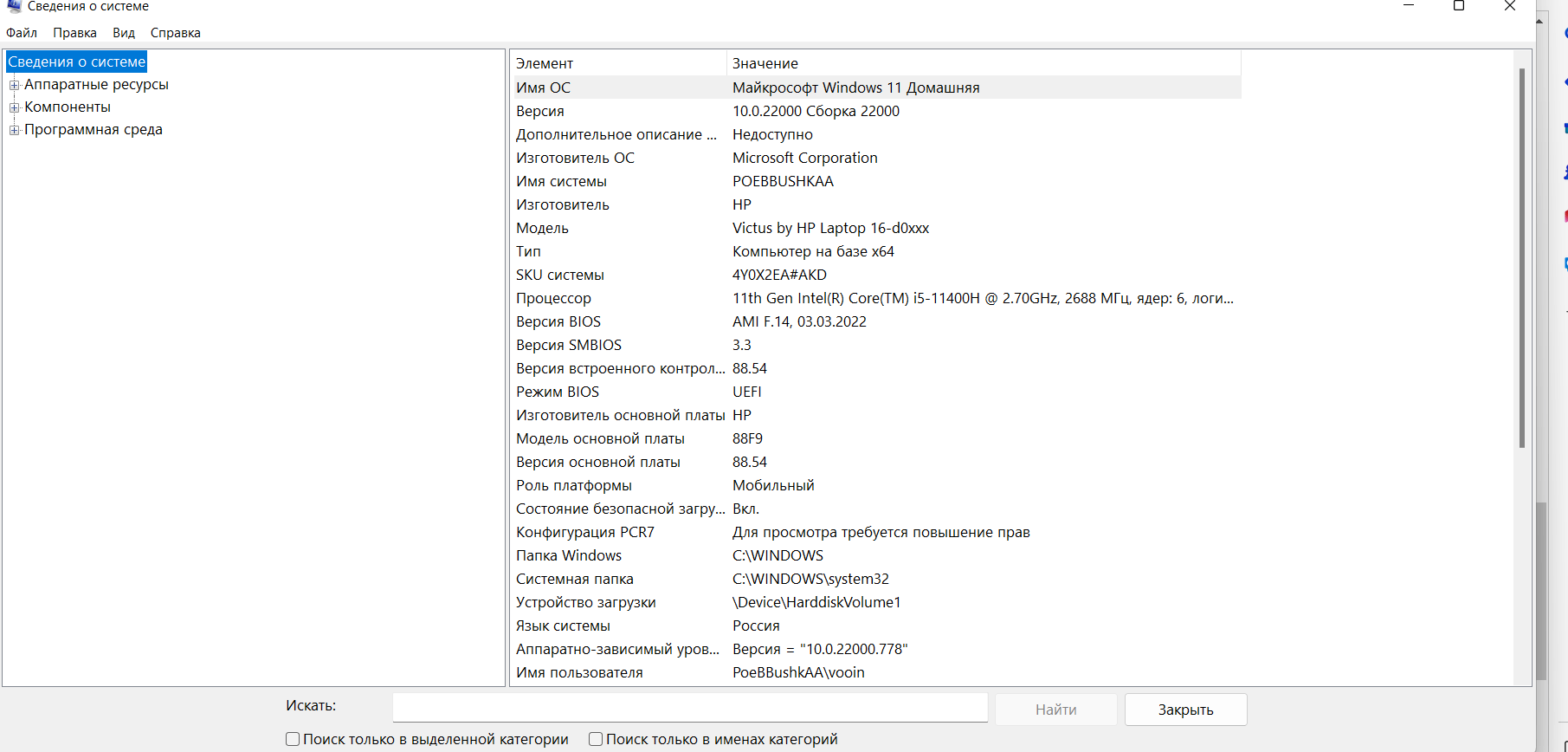Viewport: 1568px width, 752px height.
Task: Open the Вид menu
Action: [x=124, y=33]
